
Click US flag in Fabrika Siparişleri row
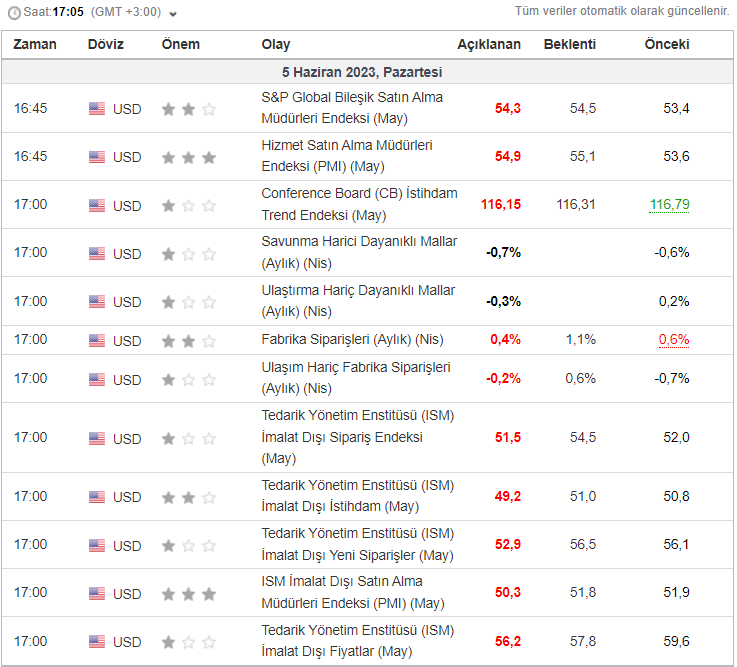click(x=97, y=340)
